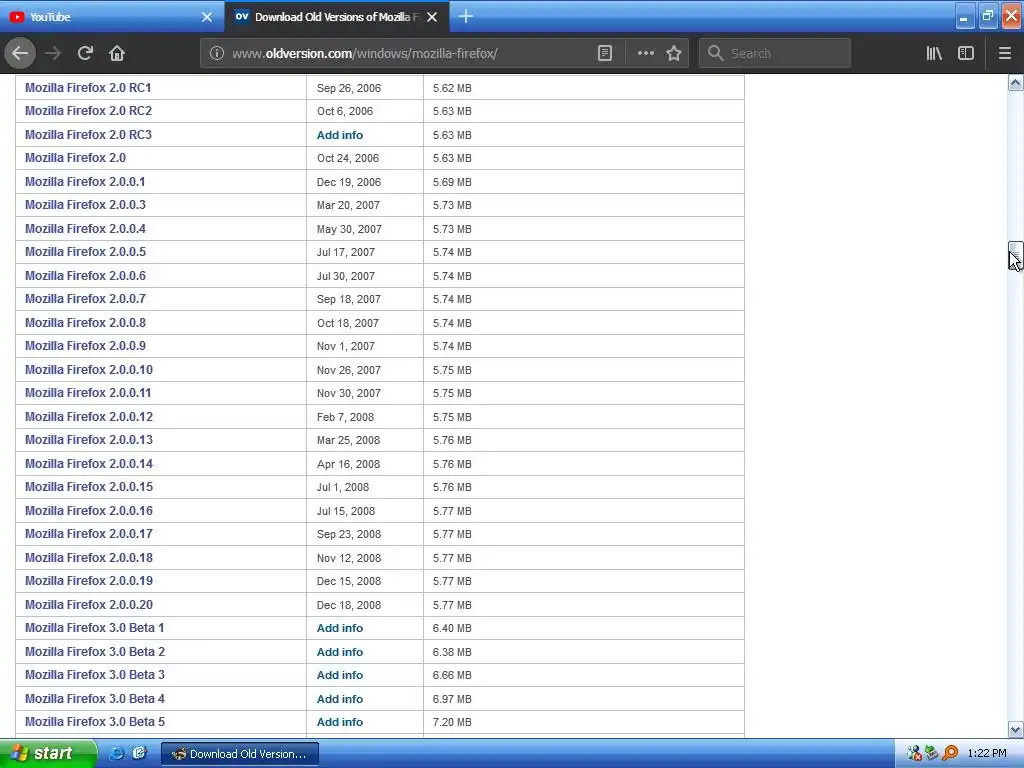Open Mozilla Firefox 2.0.0.6 link
1024x768 pixels.
85,276
